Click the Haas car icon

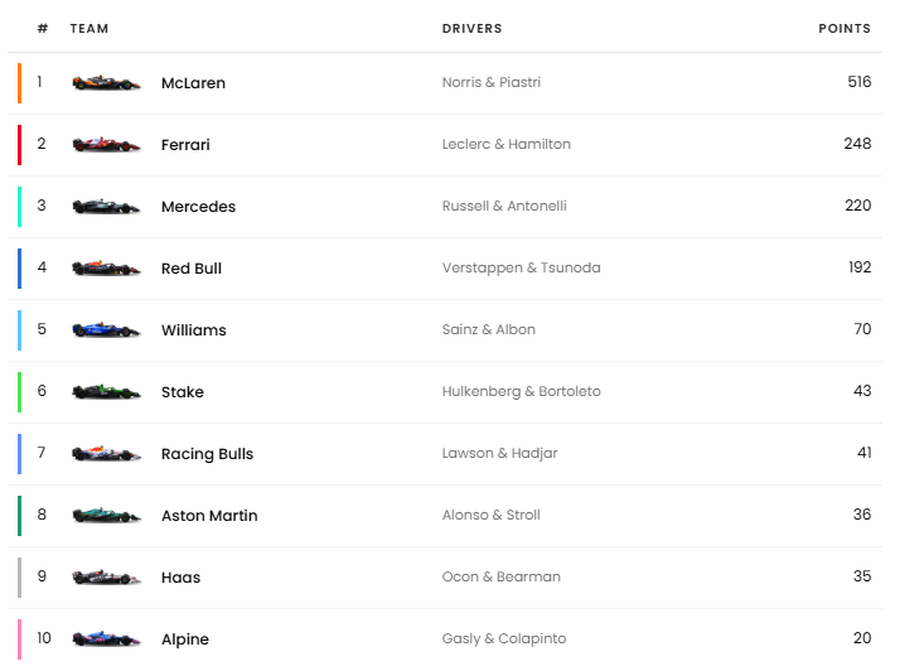tap(106, 577)
